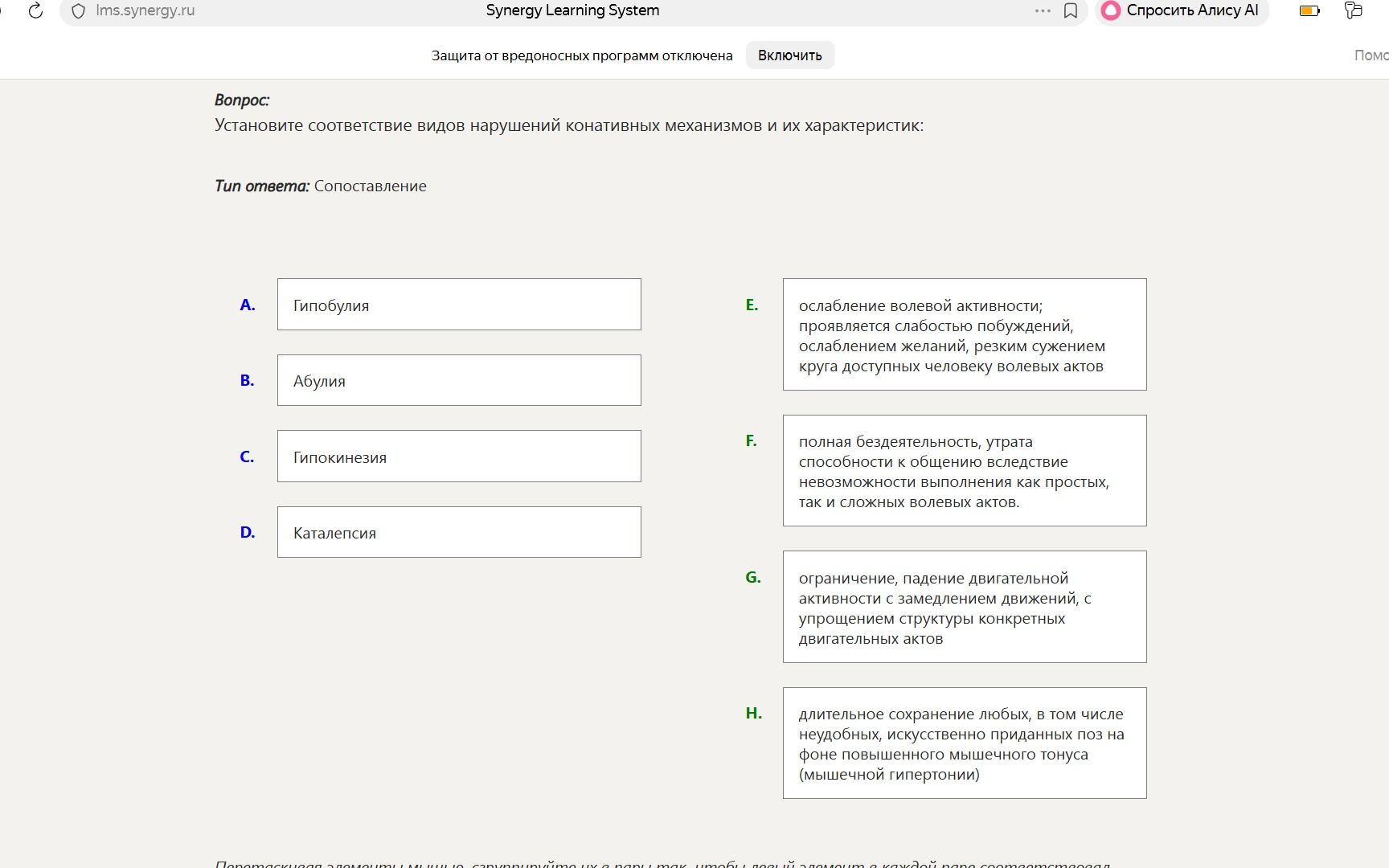Image resolution: width=1389 pixels, height=868 pixels.
Task: Select option H about prolonged posture retention
Action: point(965,743)
